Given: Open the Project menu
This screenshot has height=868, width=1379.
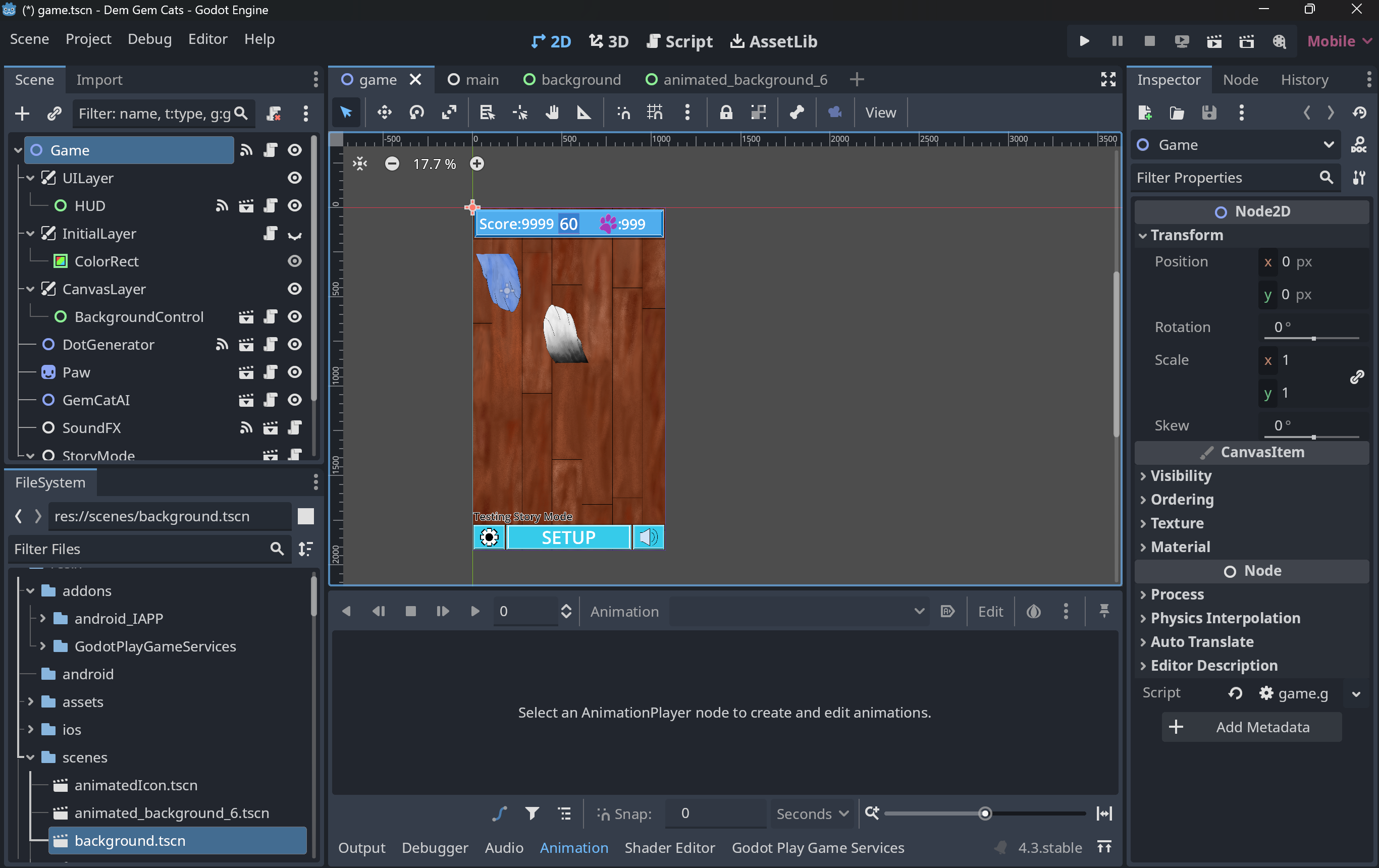Looking at the screenshot, I should coord(88,39).
